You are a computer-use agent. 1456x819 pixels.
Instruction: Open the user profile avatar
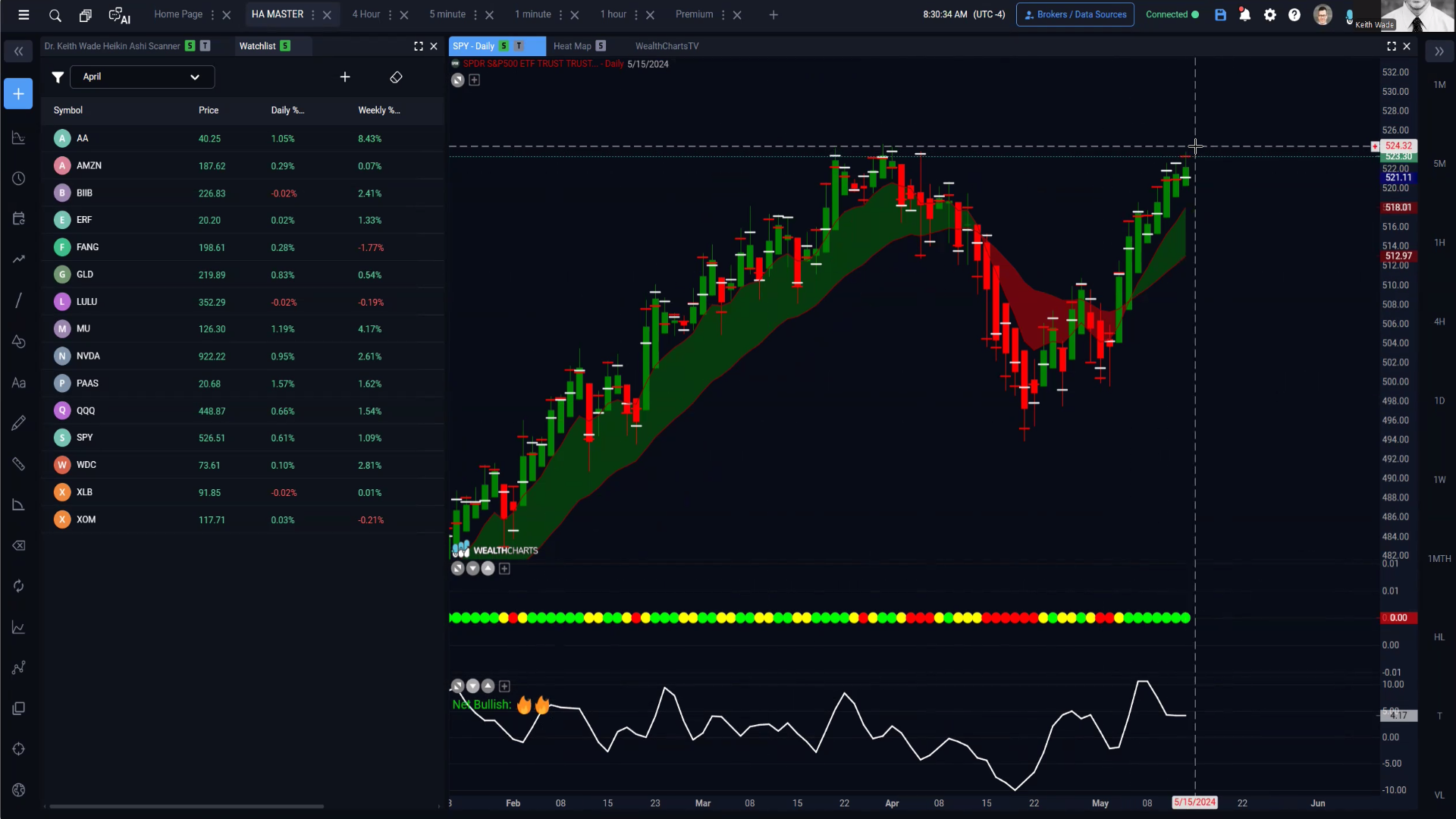(x=1322, y=14)
